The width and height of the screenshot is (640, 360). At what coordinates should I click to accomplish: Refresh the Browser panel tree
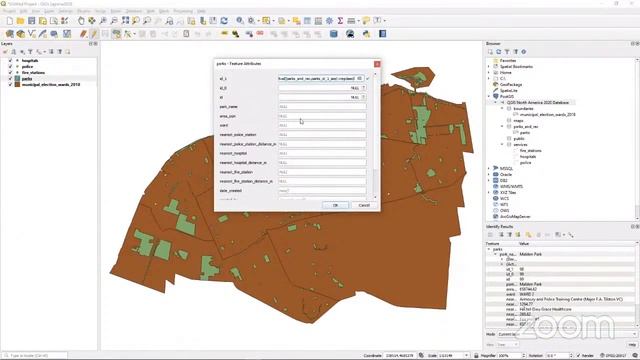click(498, 52)
